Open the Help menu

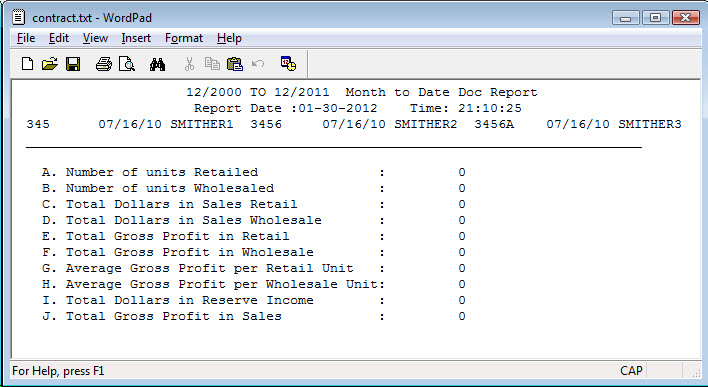229,38
